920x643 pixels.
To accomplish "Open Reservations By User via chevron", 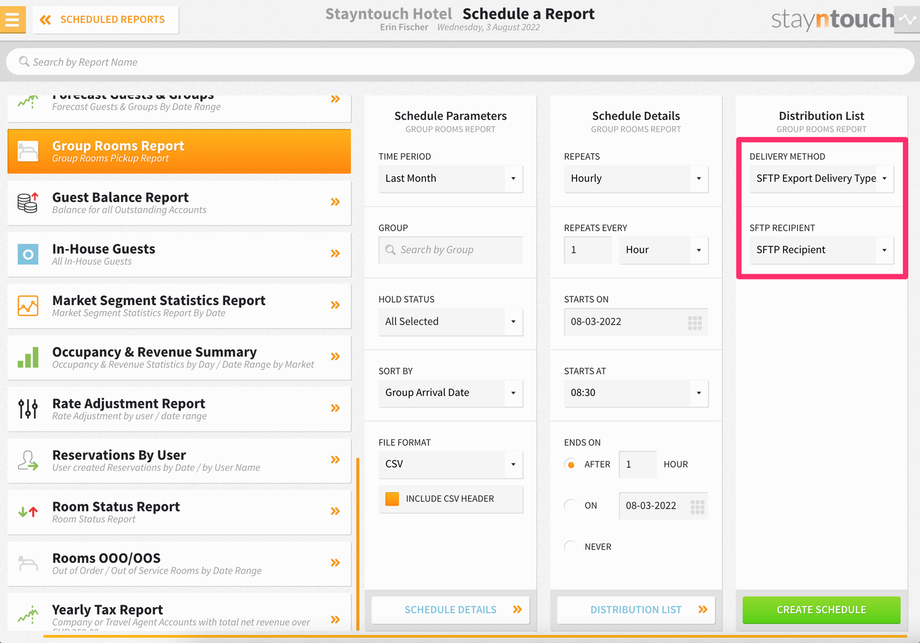I will click(335, 459).
